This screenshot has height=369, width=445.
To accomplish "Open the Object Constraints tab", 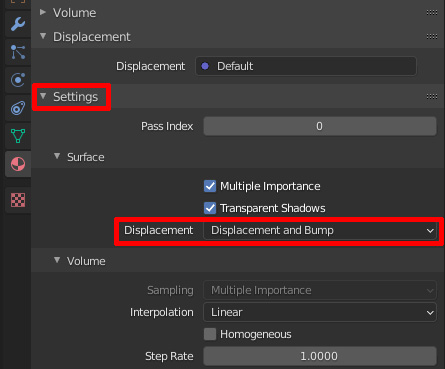I will [x=18, y=108].
